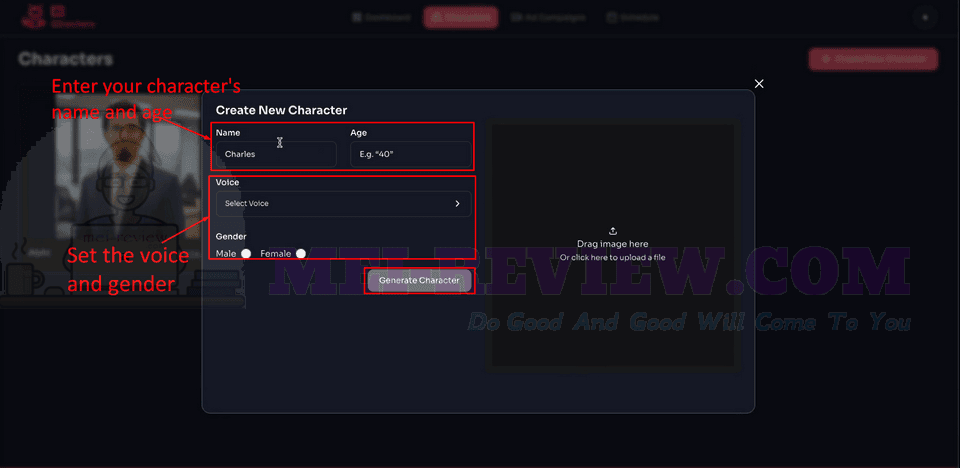Image resolution: width=960 pixels, height=468 pixels.
Task: Click the 'Or click here to upload a file' text
Action: (612, 257)
